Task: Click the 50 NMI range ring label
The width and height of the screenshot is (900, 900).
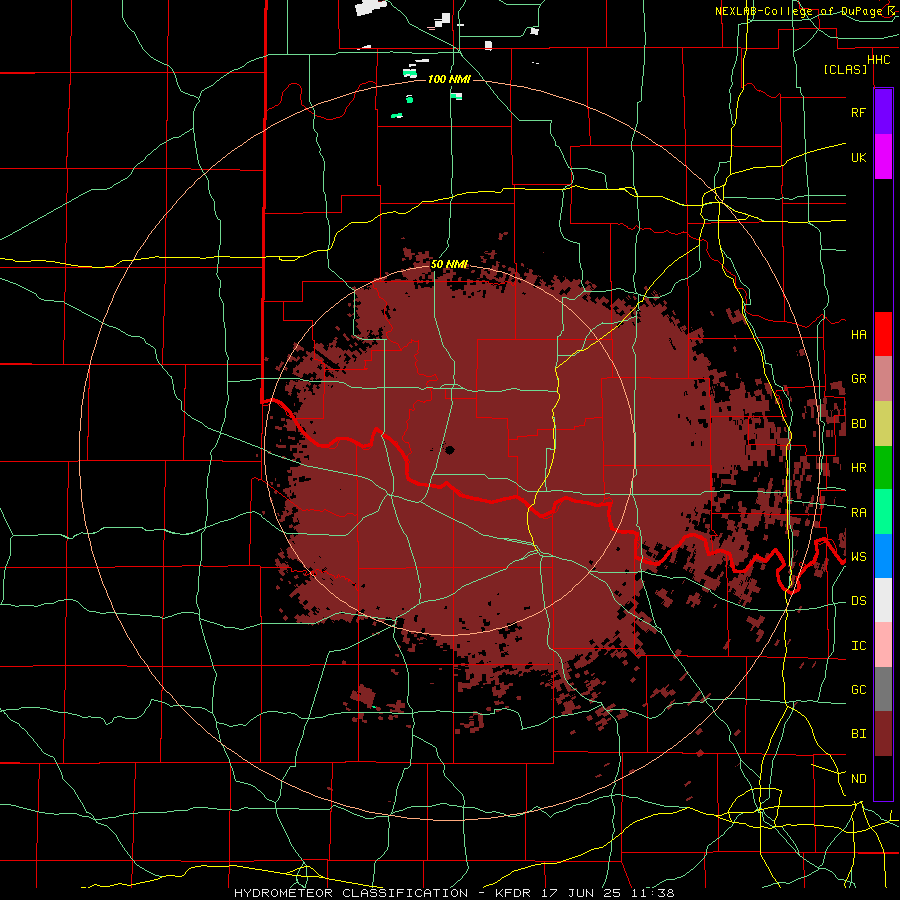Action: (449, 264)
